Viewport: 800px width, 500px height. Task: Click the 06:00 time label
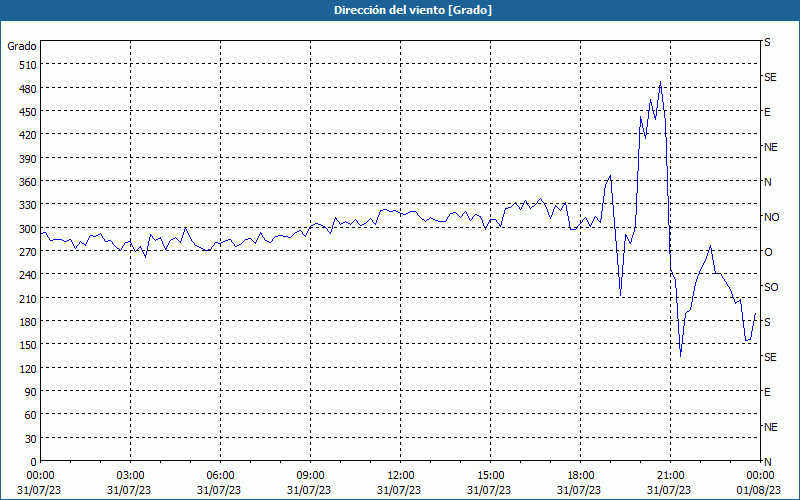[220, 476]
